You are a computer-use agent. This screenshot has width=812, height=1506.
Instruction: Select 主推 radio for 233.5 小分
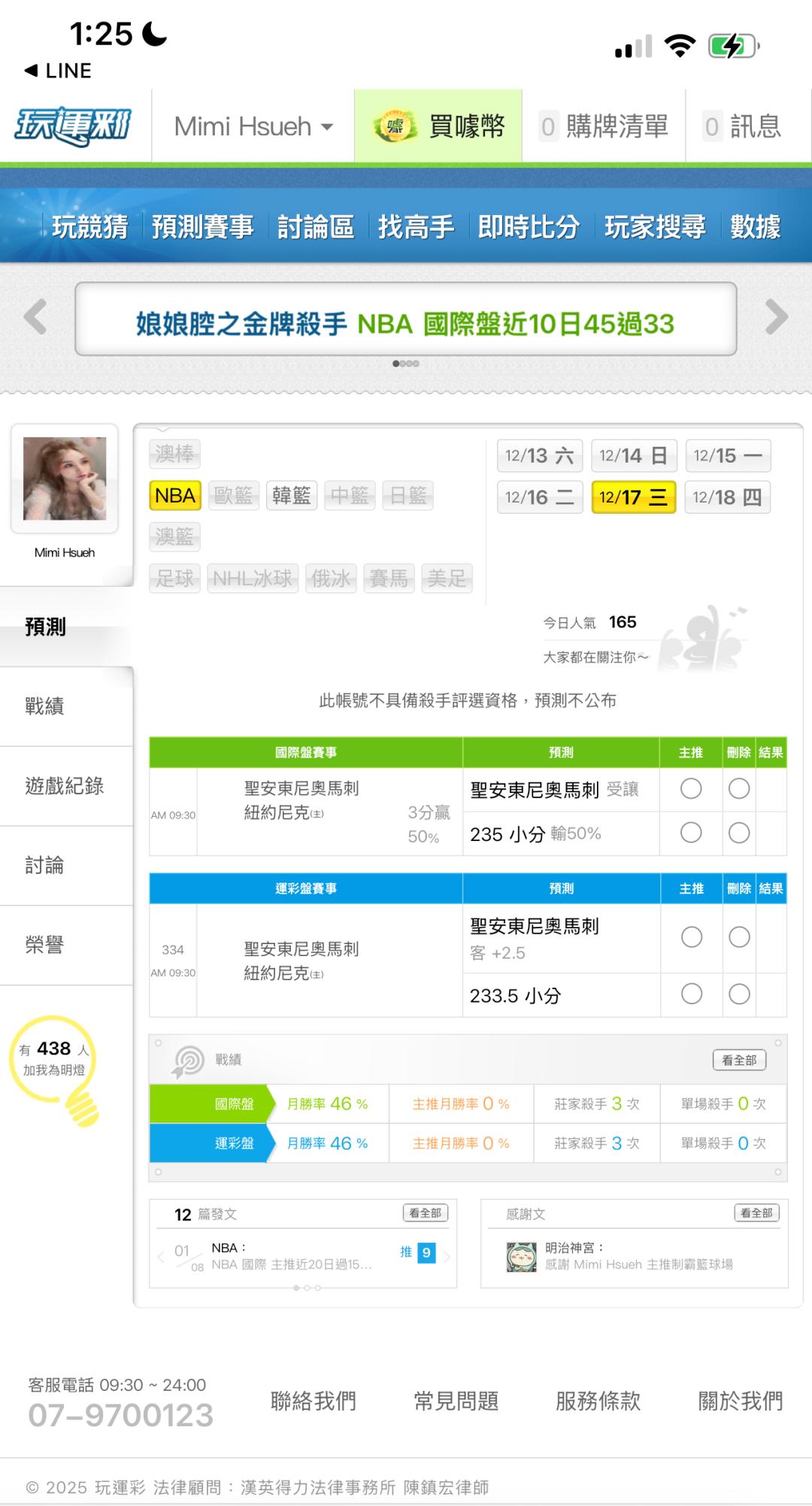coord(691,994)
